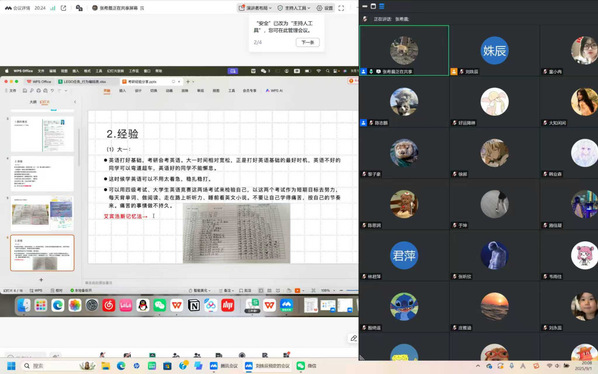The image size is (598, 374).
Task: Open meeting settings gear
Action: coord(325,8)
